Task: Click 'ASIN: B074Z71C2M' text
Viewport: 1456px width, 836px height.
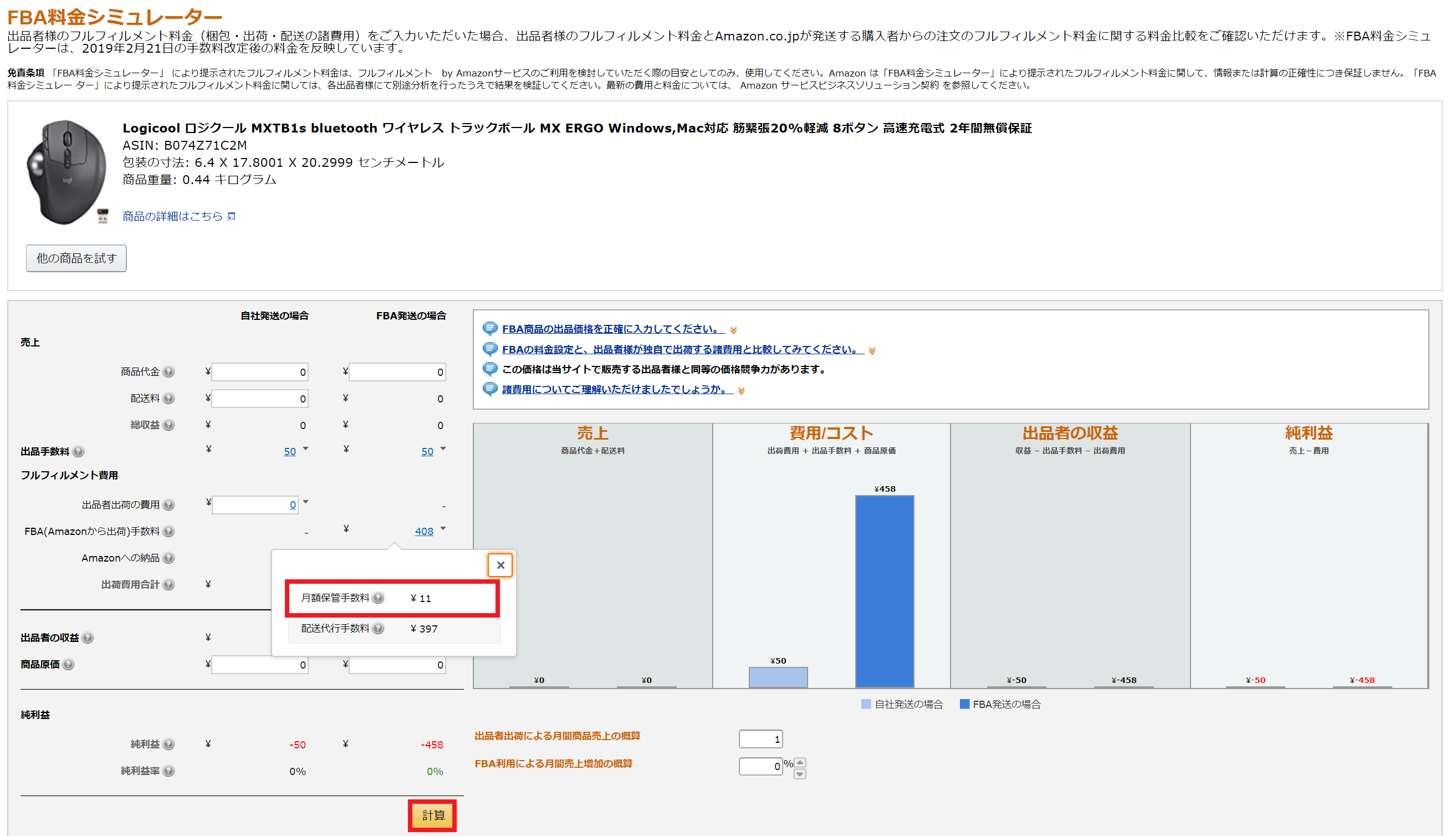Action: (185, 145)
